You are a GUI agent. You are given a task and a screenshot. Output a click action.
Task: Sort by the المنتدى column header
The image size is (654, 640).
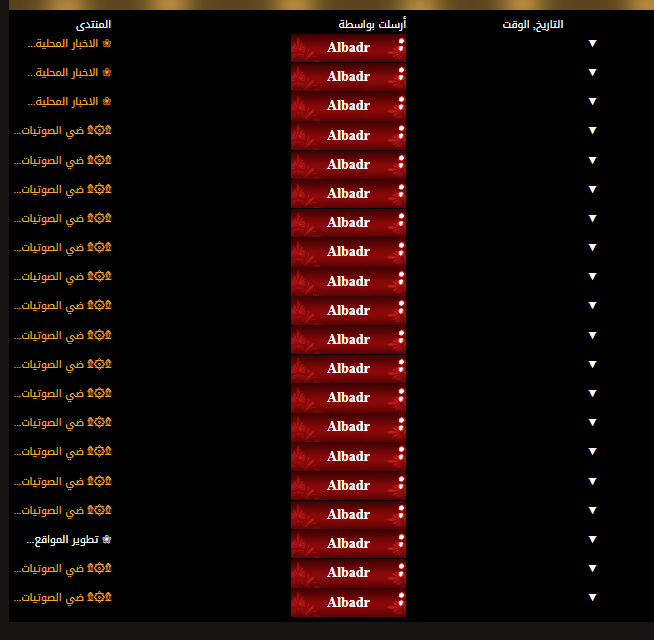(x=93, y=24)
